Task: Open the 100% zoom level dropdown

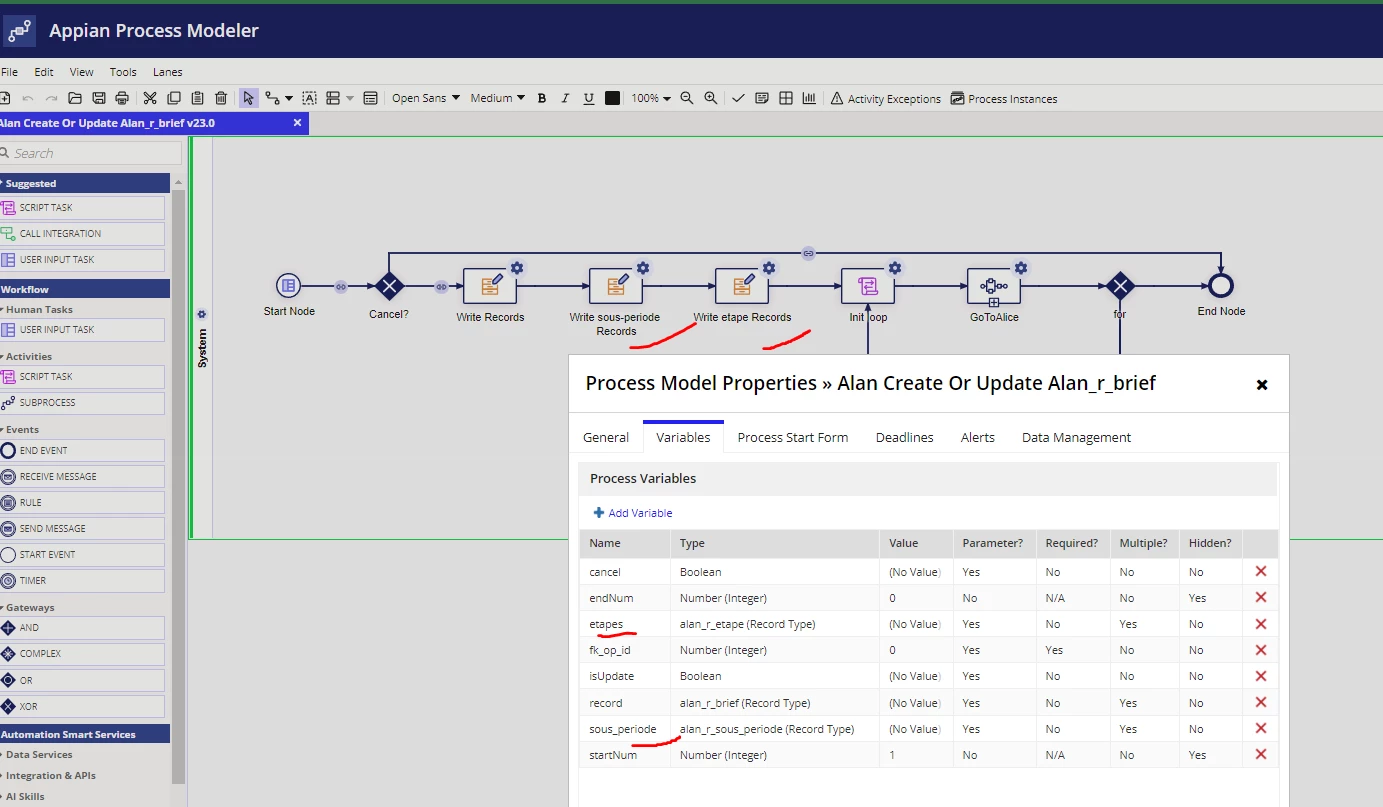Action: click(651, 98)
